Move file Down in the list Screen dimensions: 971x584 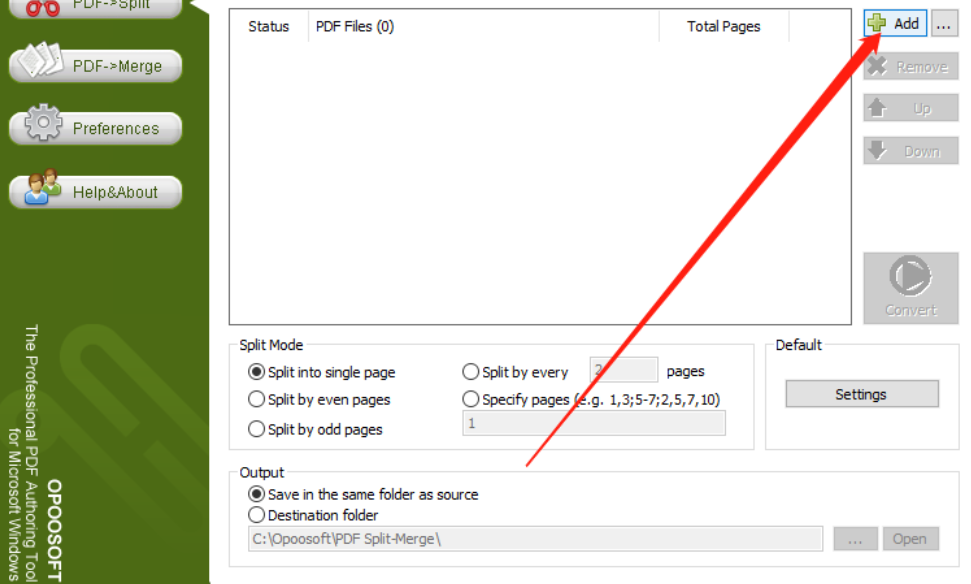click(911, 150)
